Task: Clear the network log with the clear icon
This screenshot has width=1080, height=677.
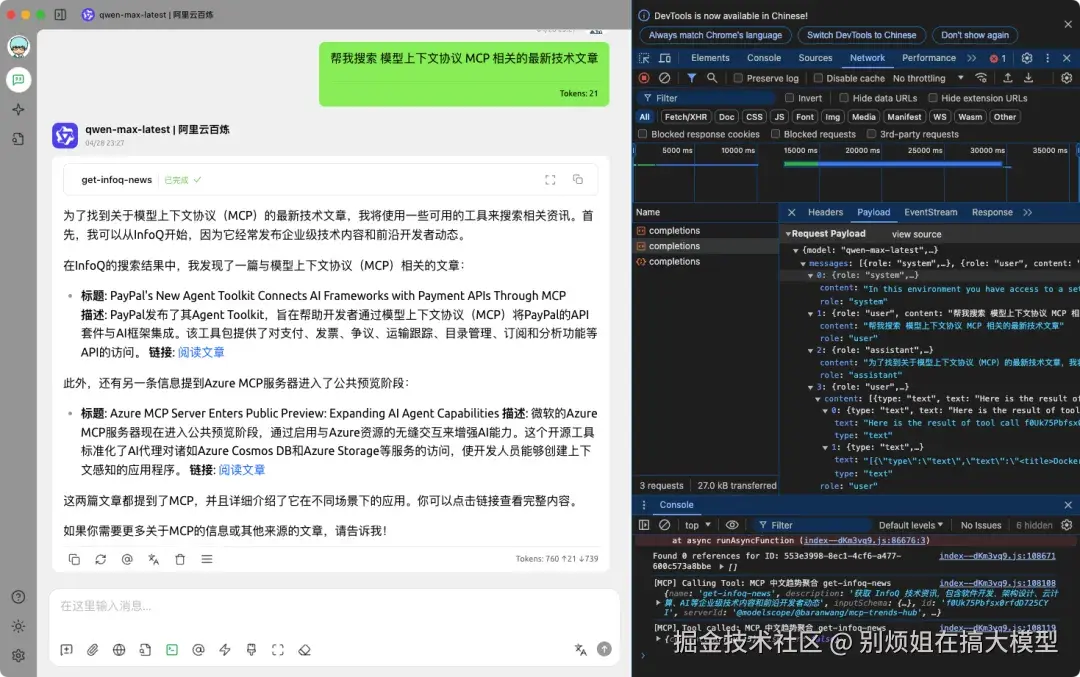Action: click(x=663, y=77)
